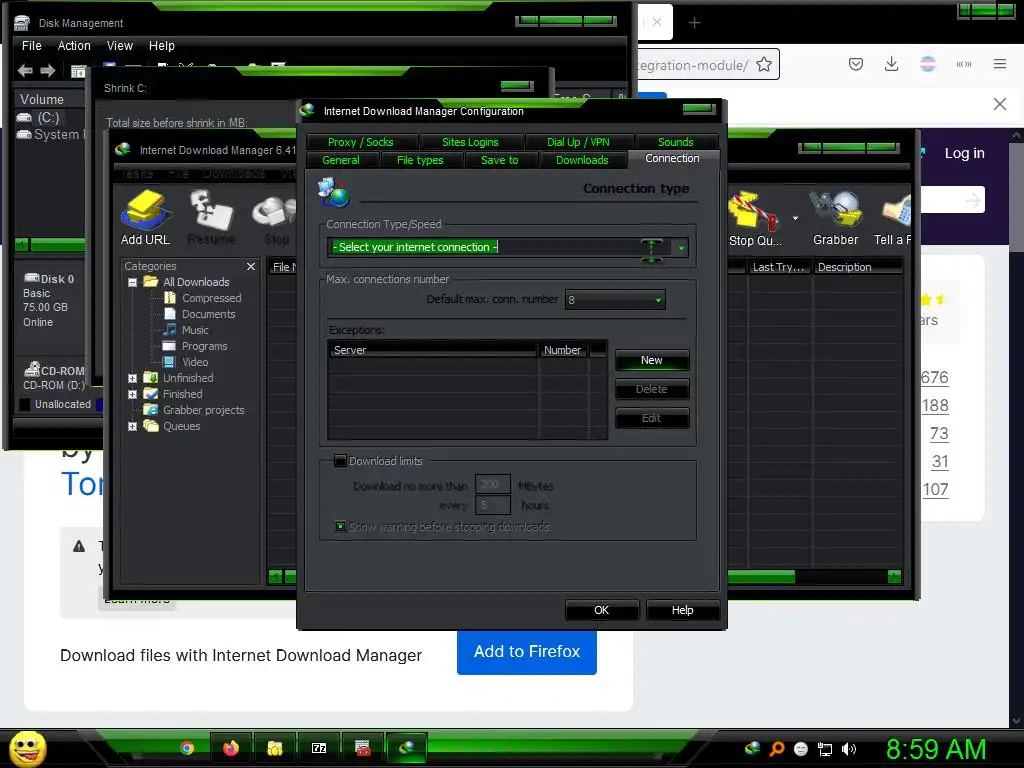Screen dimensions: 1024x768
Task: Select the Documents category
Action: click(x=208, y=314)
